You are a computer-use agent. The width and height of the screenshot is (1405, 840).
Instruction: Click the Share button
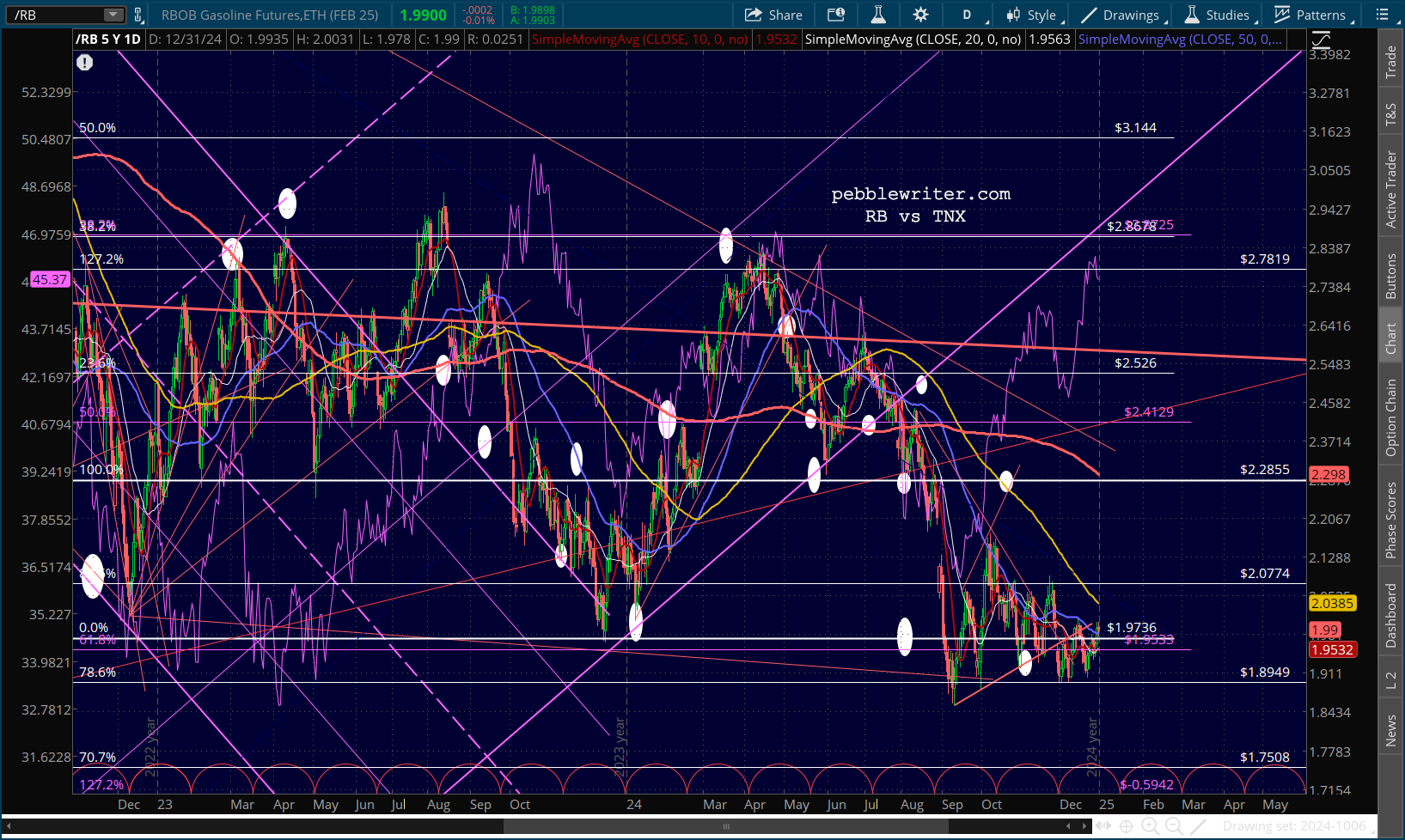[773, 15]
